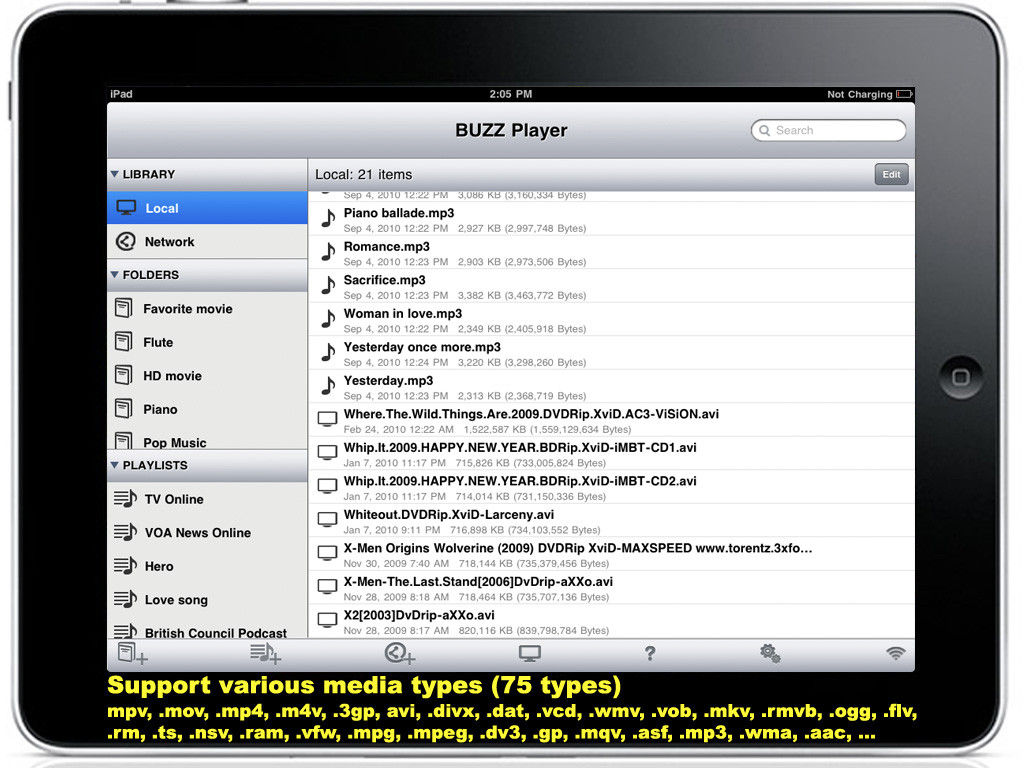Play Sacrifice.mp3

[611, 286]
